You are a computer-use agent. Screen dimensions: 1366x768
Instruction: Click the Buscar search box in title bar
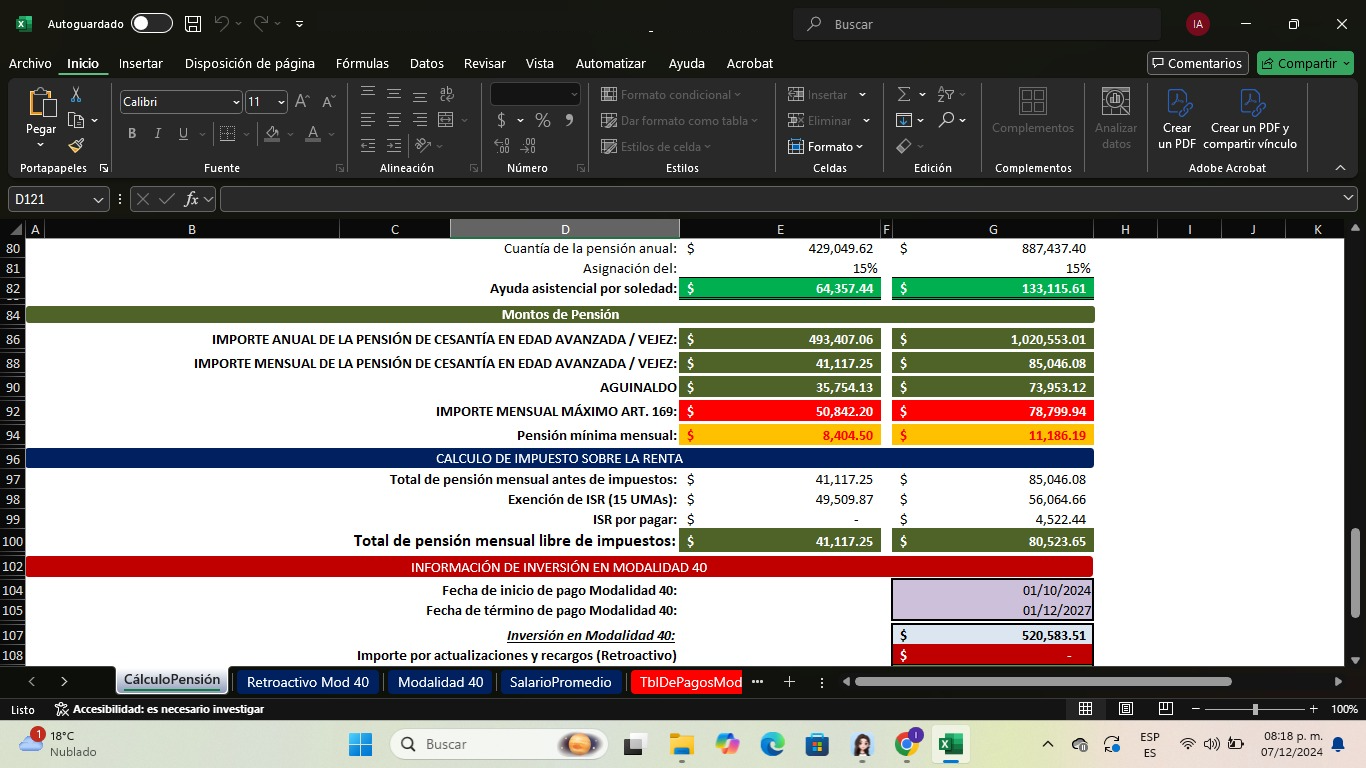[x=976, y=24]
